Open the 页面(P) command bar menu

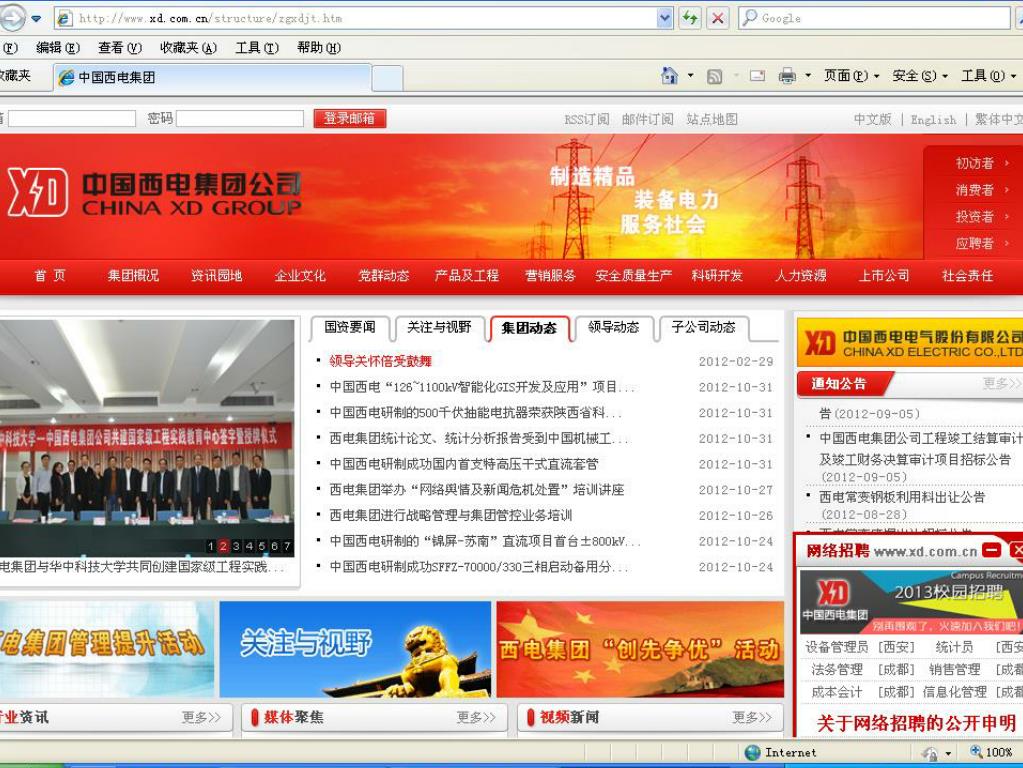pyautogui.click(x=851, y=76)
